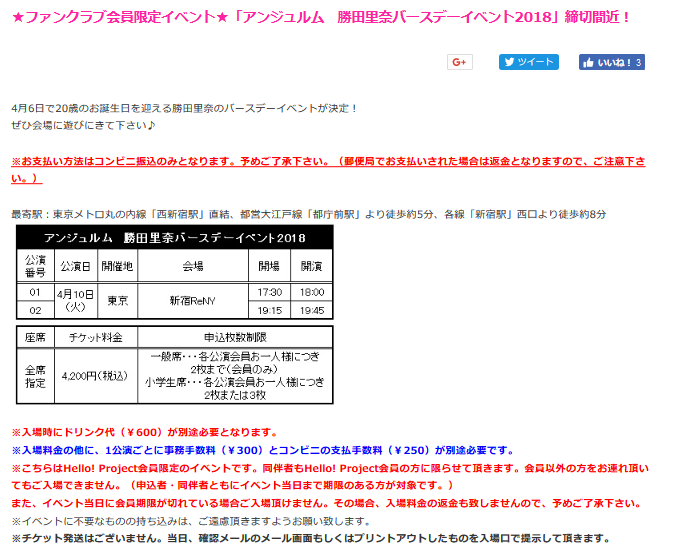Click the 開場 column header
This screenshot has width=676, height=560.
(x=269, y=266)
